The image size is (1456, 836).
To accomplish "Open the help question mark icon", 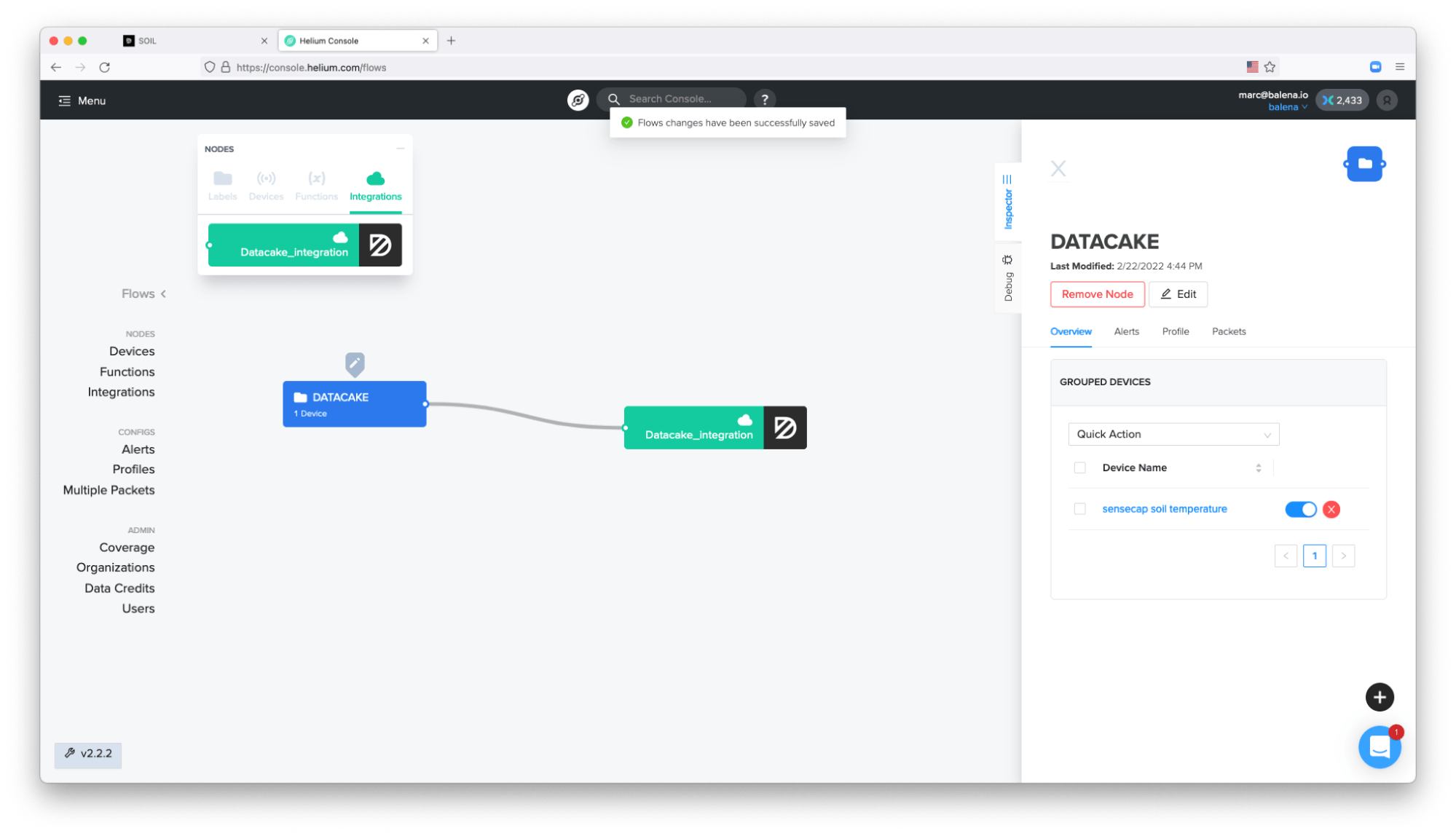I will tap(764, 100).
